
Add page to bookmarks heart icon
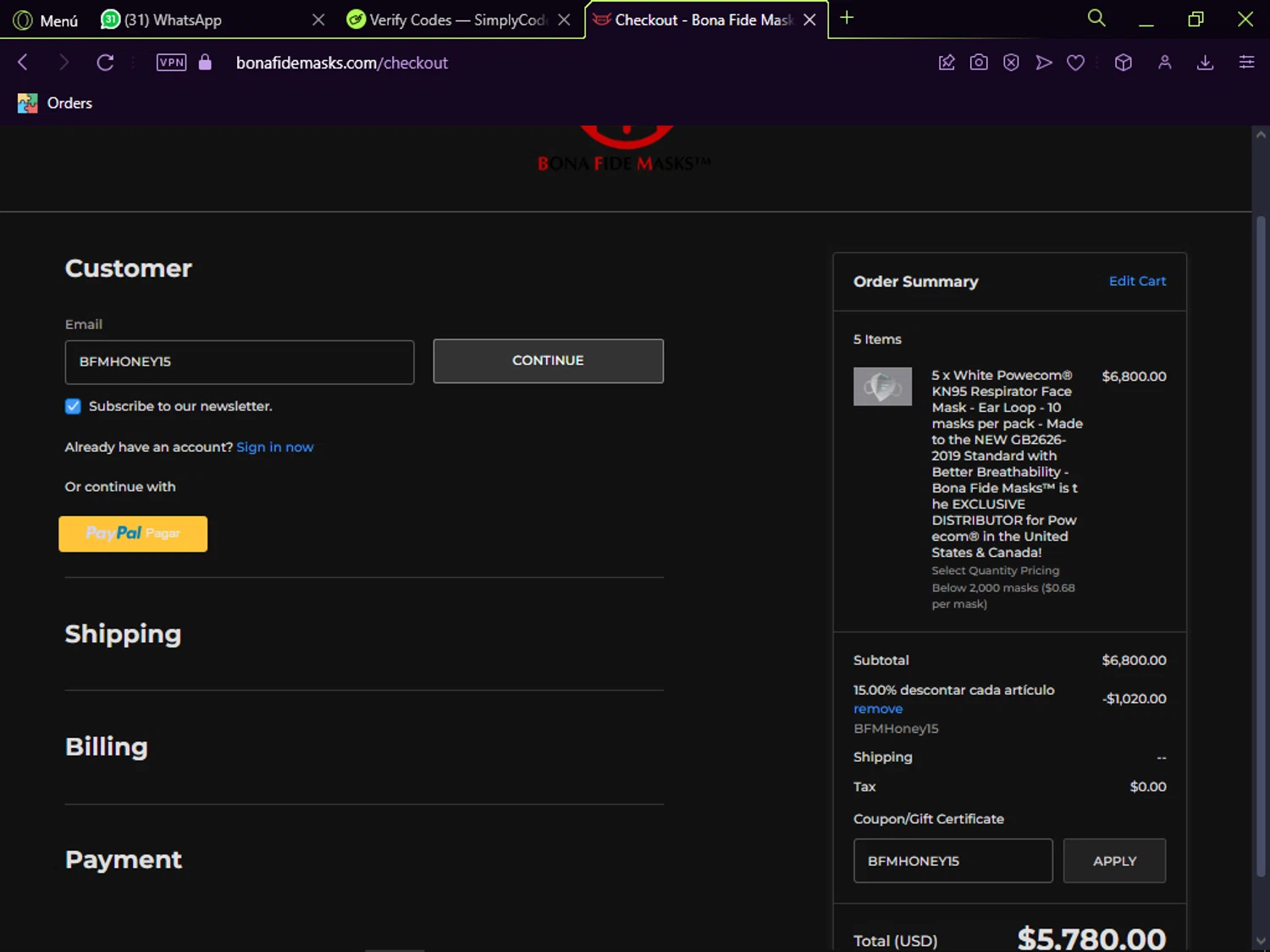click(x=1075, y=62)
